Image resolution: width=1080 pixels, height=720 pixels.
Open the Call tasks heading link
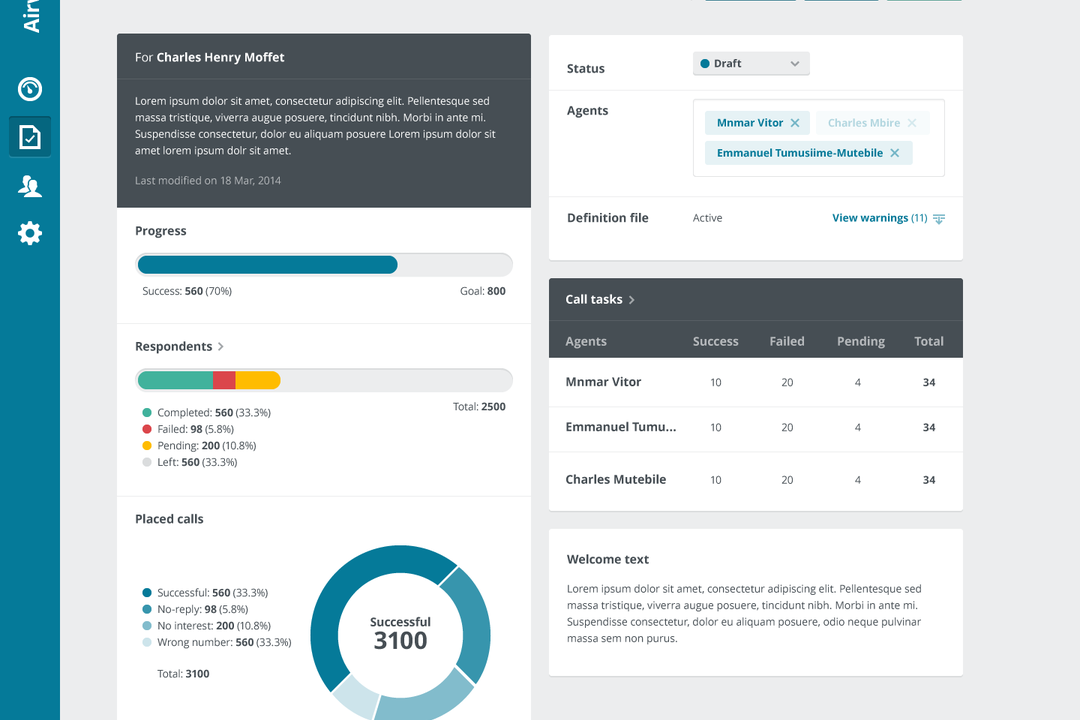click(x=594, y=299)
